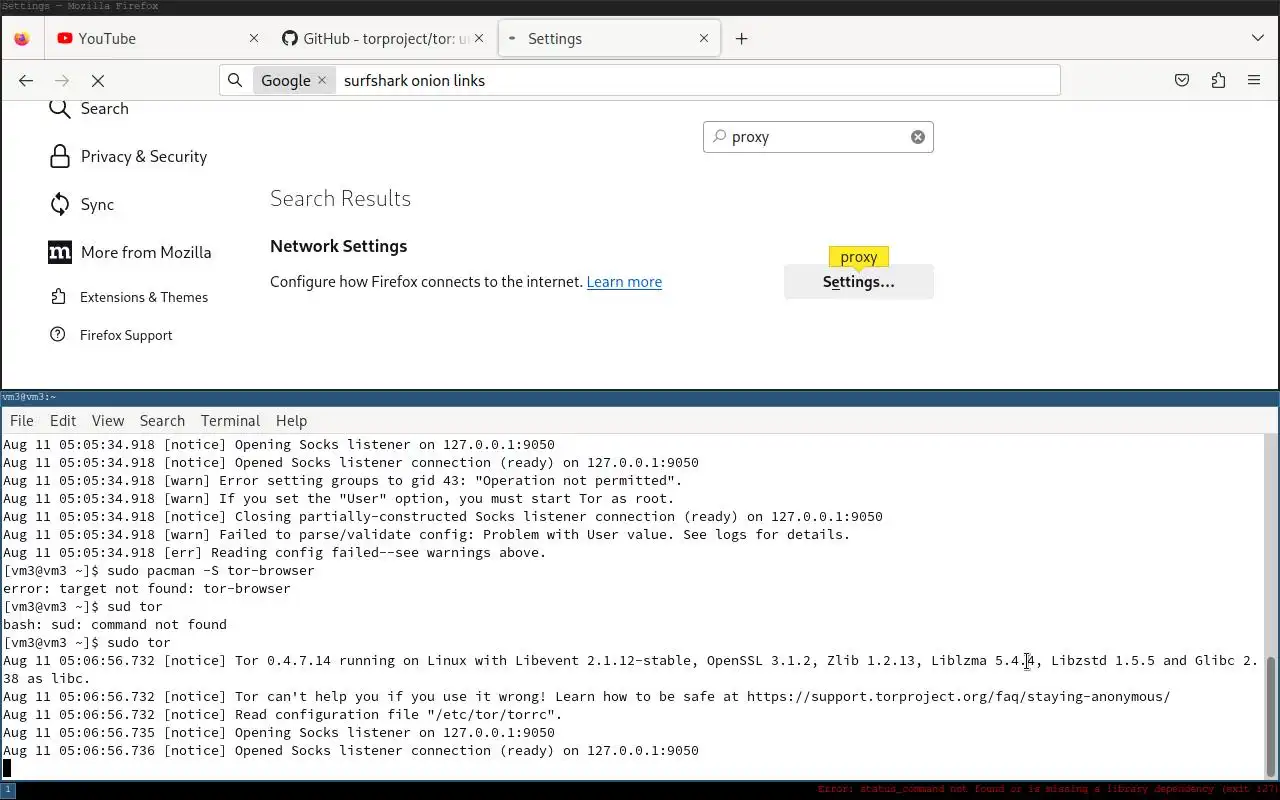Click the terminal vertical scrollbar thumb
The height and width of the screenshot is (800, 1280).
tap(1272, 717)
